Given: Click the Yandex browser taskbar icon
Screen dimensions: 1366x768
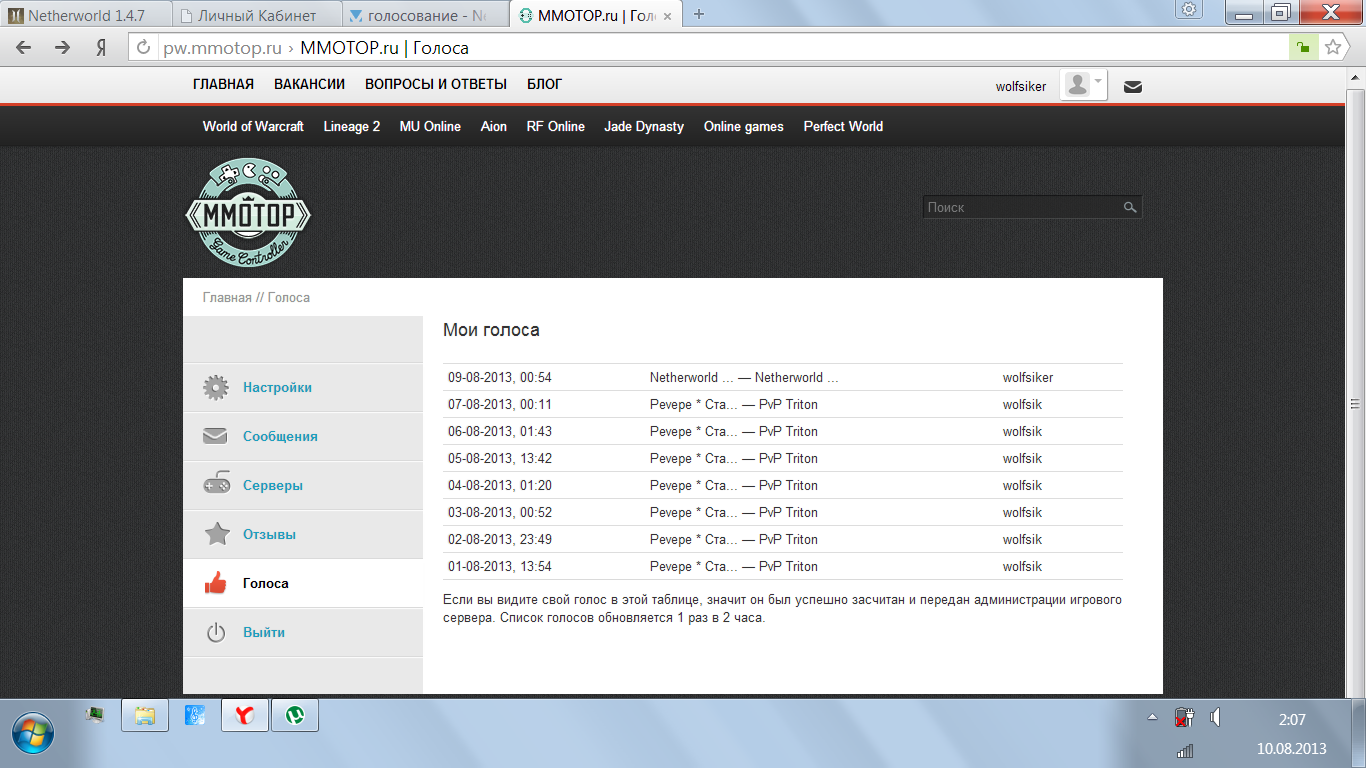Looking at the screenshot, I should 245,715.
